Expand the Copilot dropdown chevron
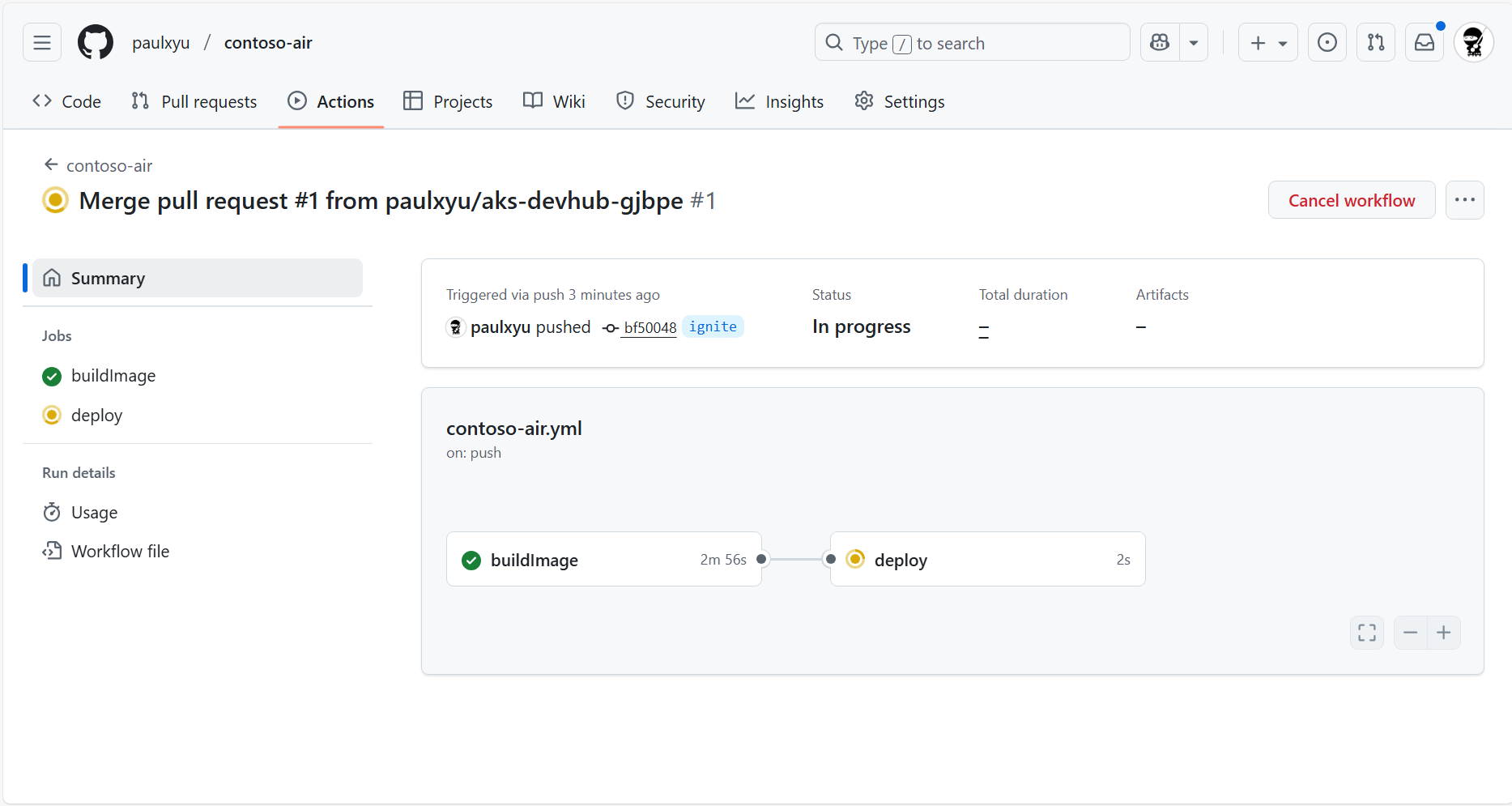Viewport: 1512px width, 806px height. click(1193, 42)
